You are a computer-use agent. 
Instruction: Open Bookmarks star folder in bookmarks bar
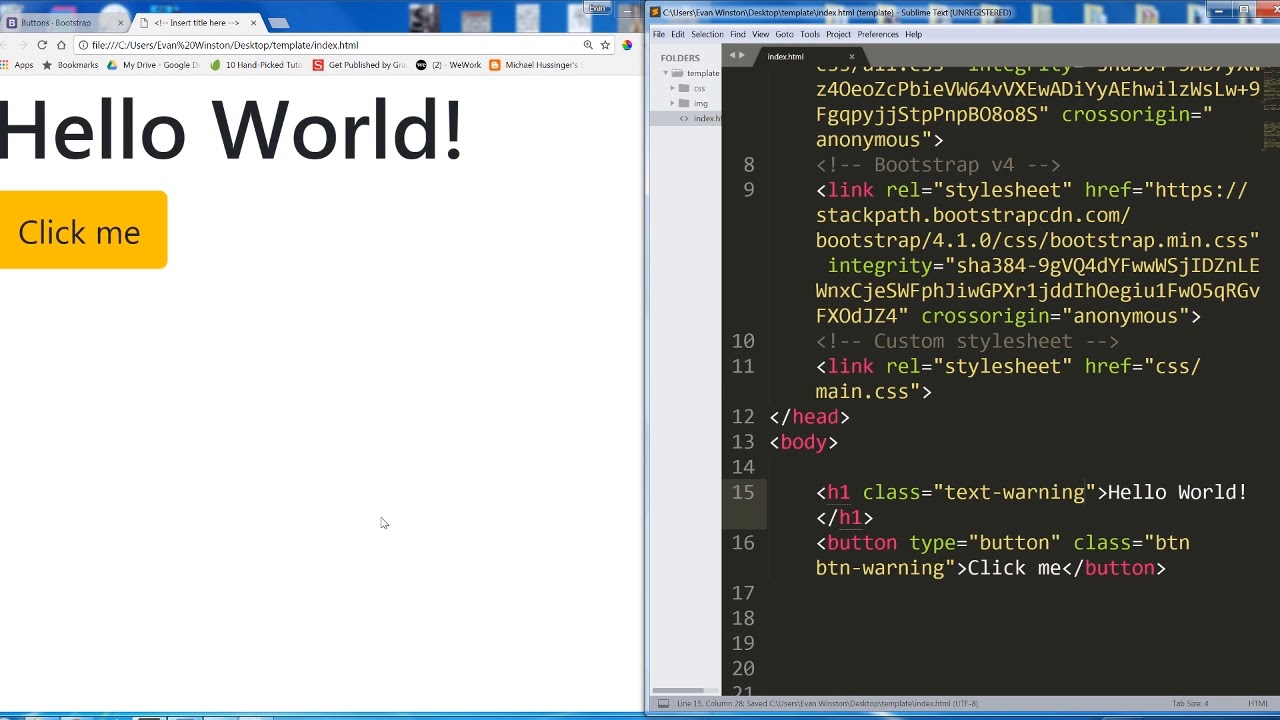(x=70, y=65)
